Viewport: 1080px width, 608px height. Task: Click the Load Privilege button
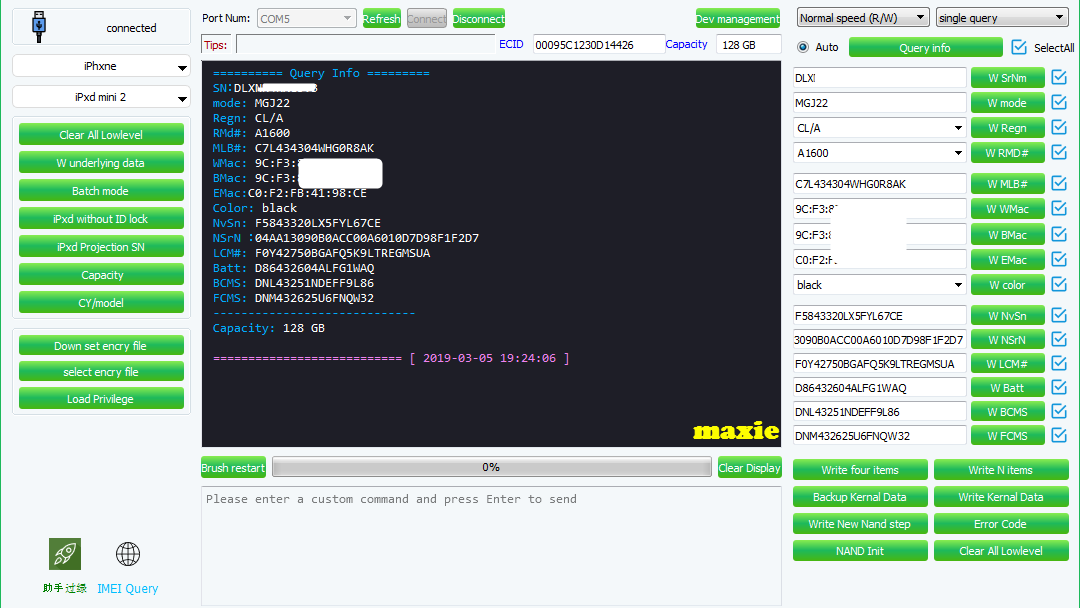101,399
